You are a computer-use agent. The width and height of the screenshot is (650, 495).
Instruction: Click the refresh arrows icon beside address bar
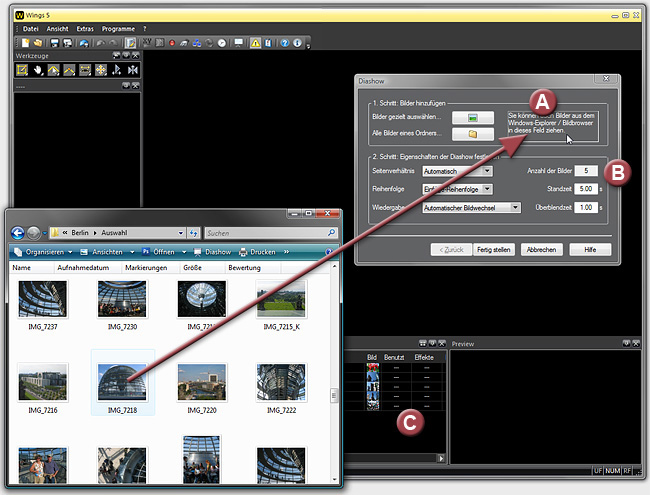pyautogui.click(x=194, y=233)
